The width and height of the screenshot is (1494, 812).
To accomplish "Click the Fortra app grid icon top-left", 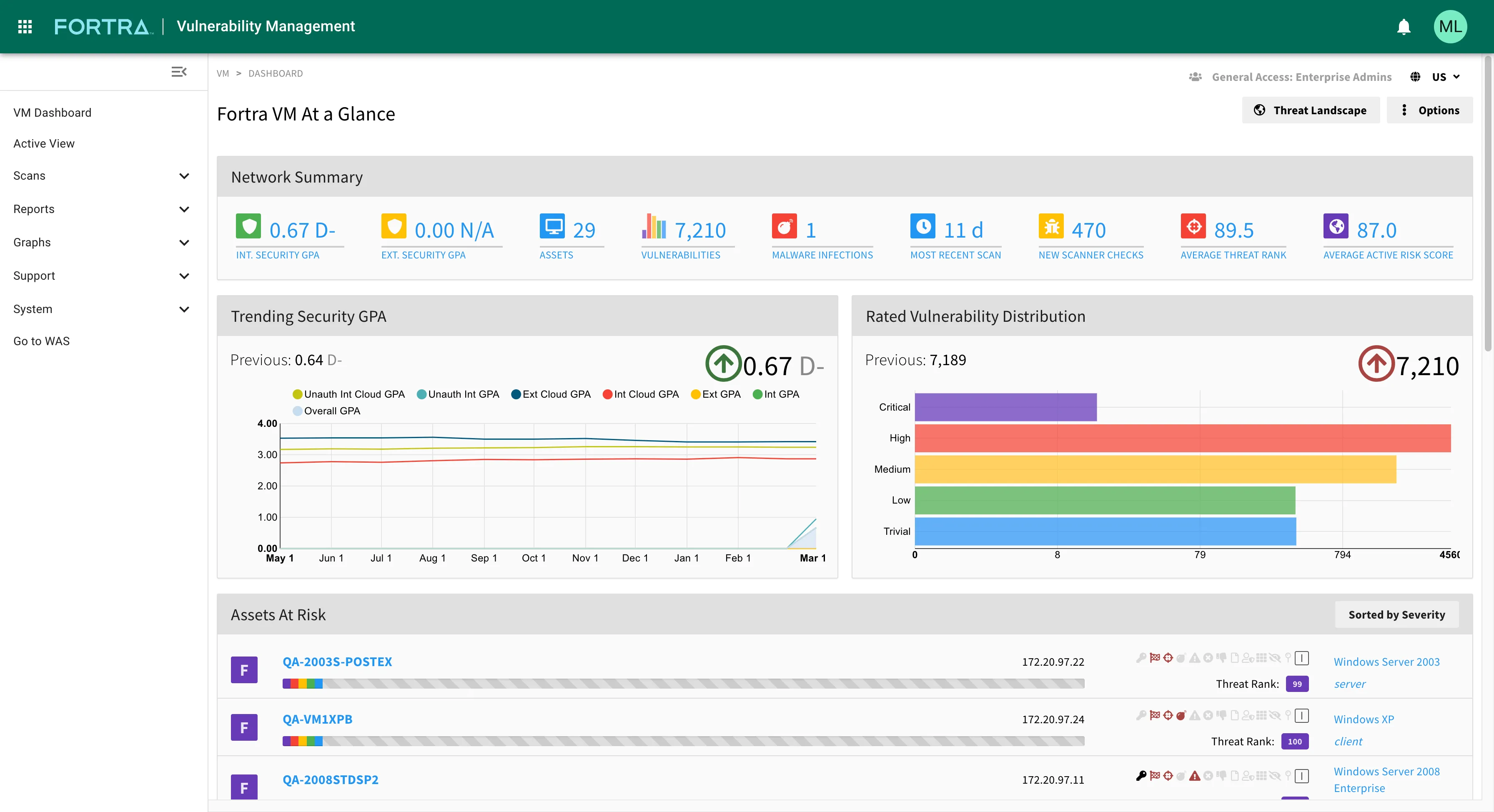I will click(24, 26).
